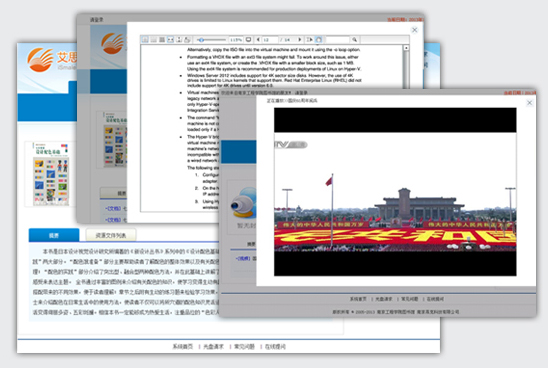The width and height of the screenshot is (548, 368).
Task: Click the document viewer's vertical scrollbar up arrow
Action: [x=406, y=48]
